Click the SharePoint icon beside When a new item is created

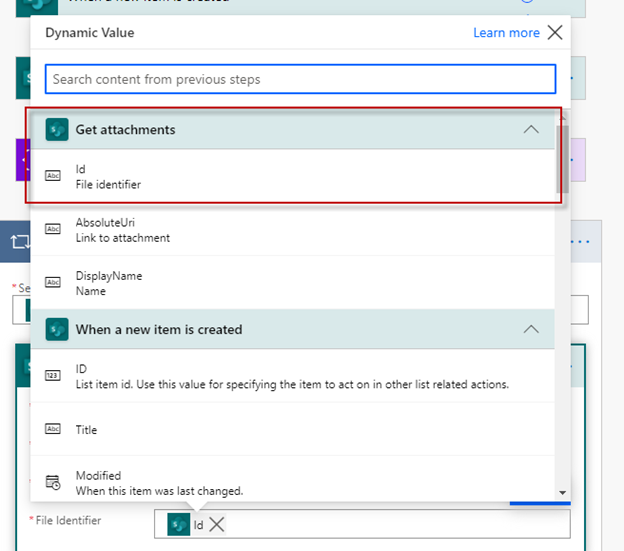click(x=57, y=329)
